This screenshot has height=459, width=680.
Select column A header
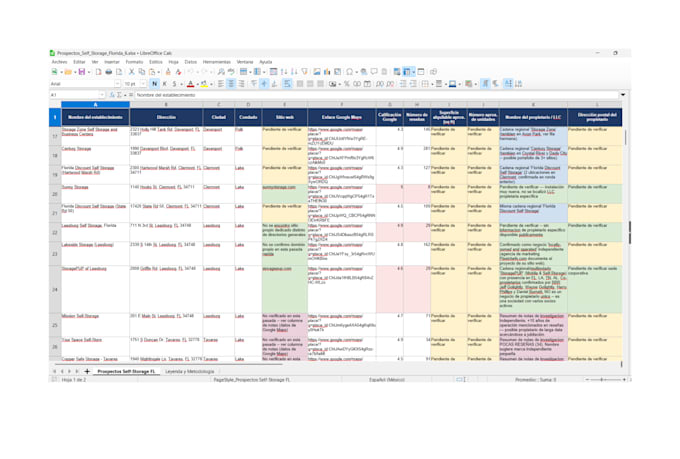pos(95,105)
